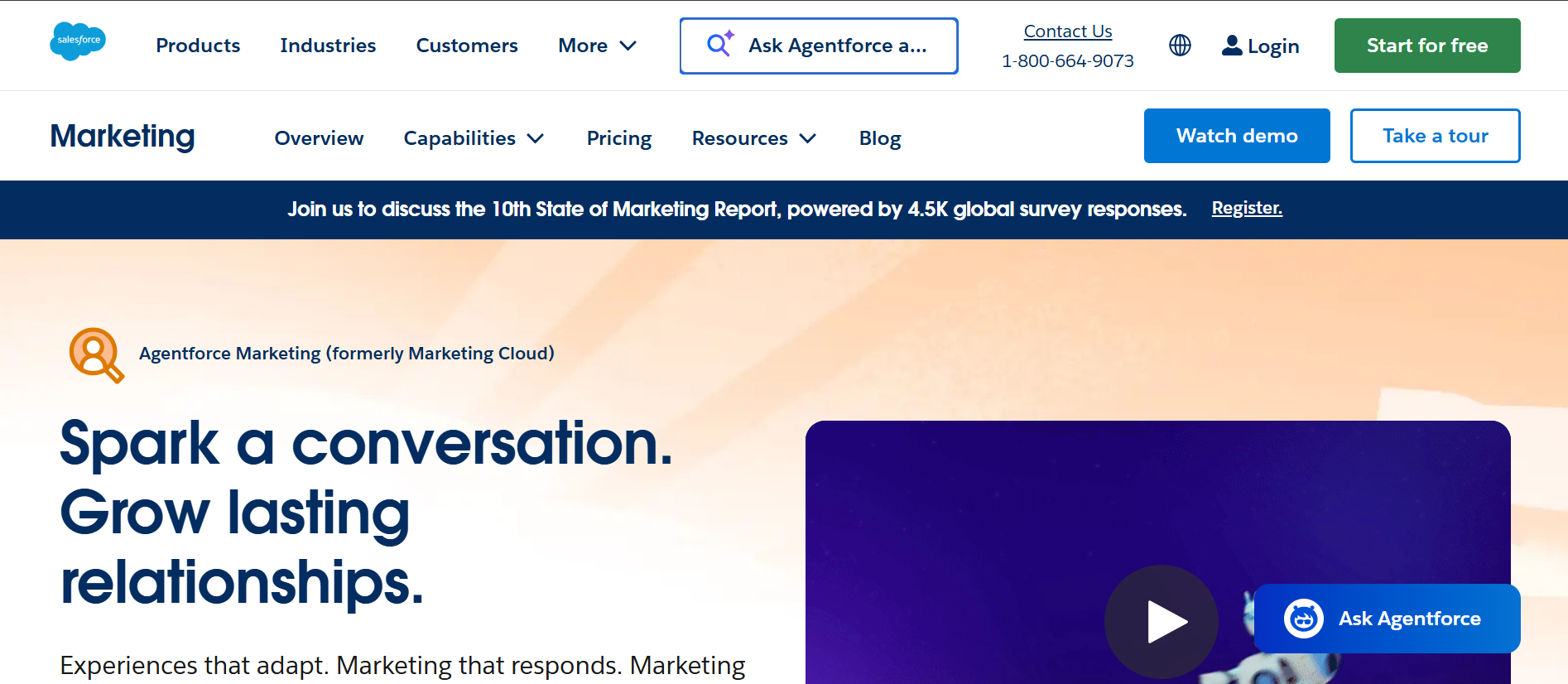Viewport: 1568px width, 684px height.
Task: Click the Agentforce sparkle search icon
Action: click(x=719, y=45)
